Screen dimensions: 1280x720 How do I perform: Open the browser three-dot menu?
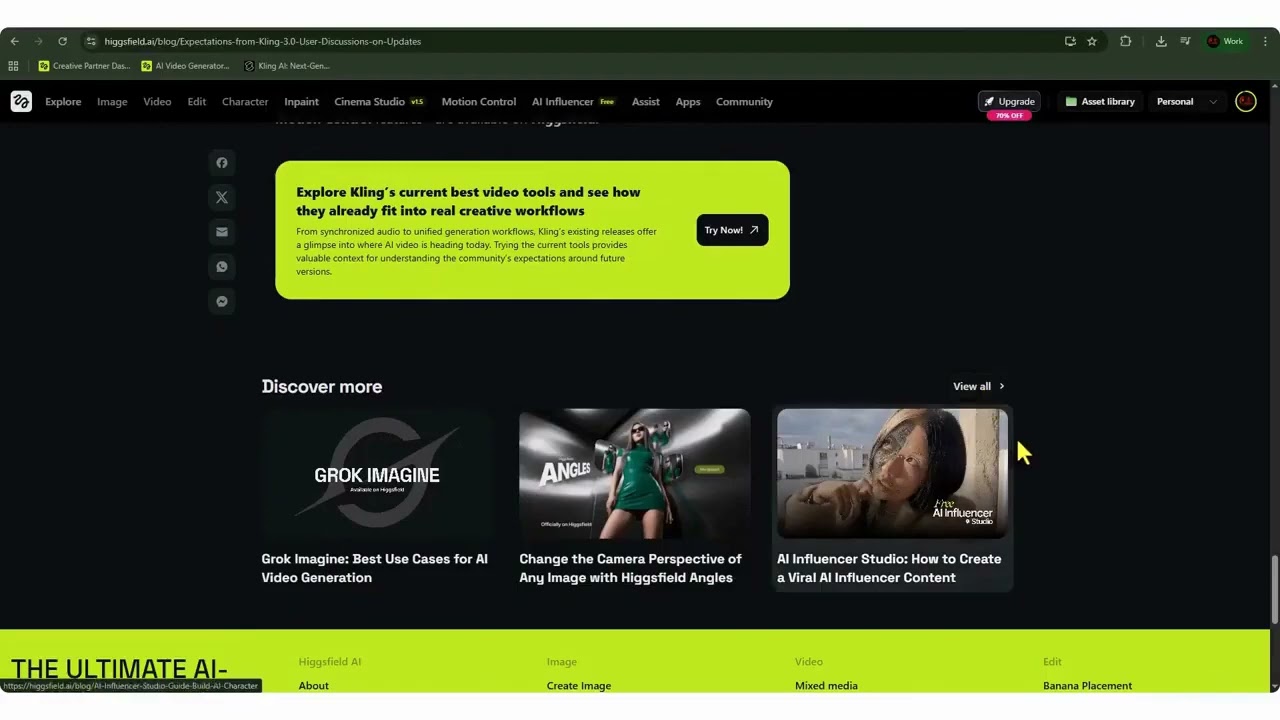1266,41
